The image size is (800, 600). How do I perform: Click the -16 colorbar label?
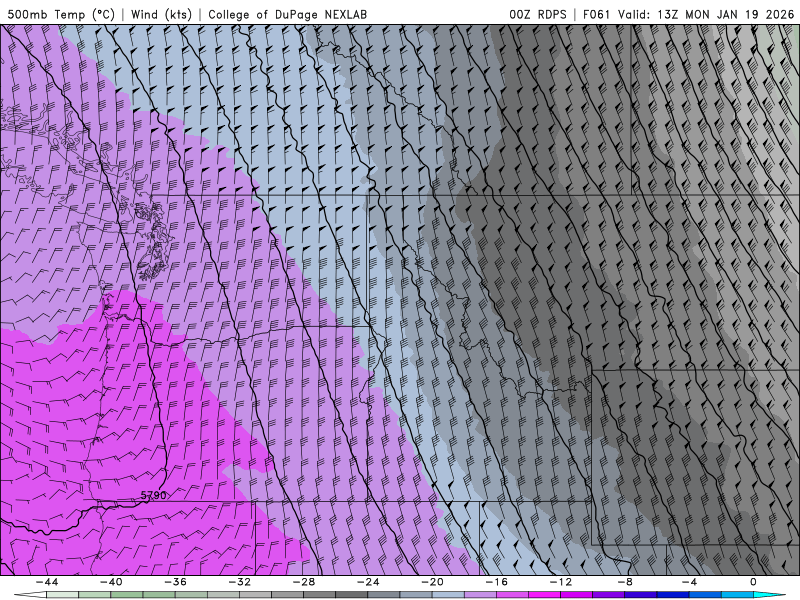[496, 582]
